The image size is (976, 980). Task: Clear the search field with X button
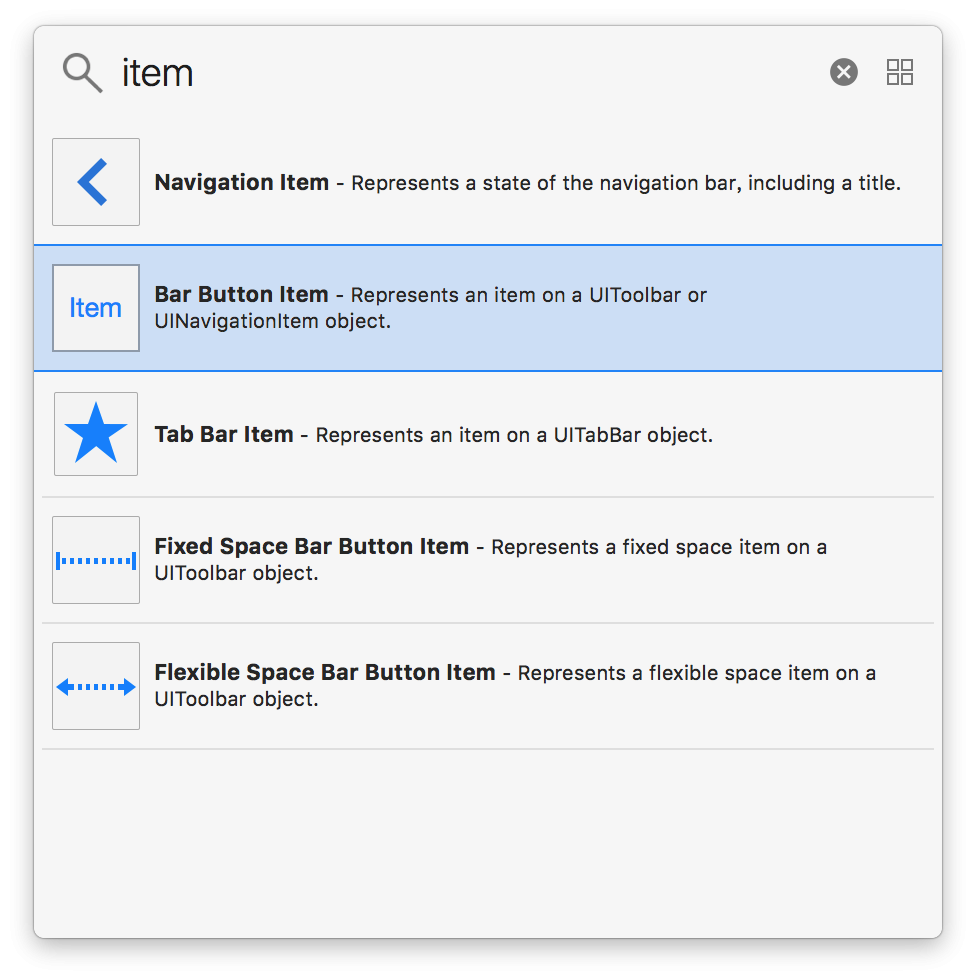pos(844,72)
